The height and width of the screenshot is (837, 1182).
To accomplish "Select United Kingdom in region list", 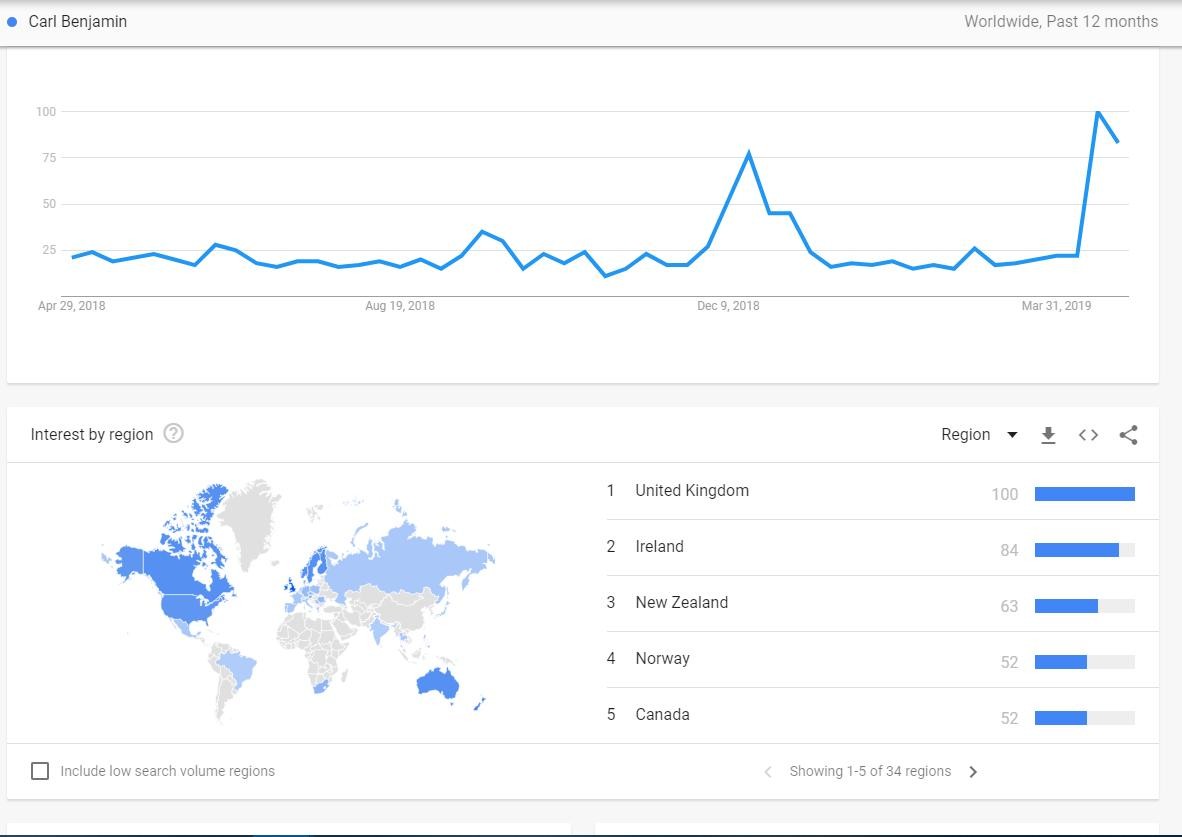I will (692, 491).
